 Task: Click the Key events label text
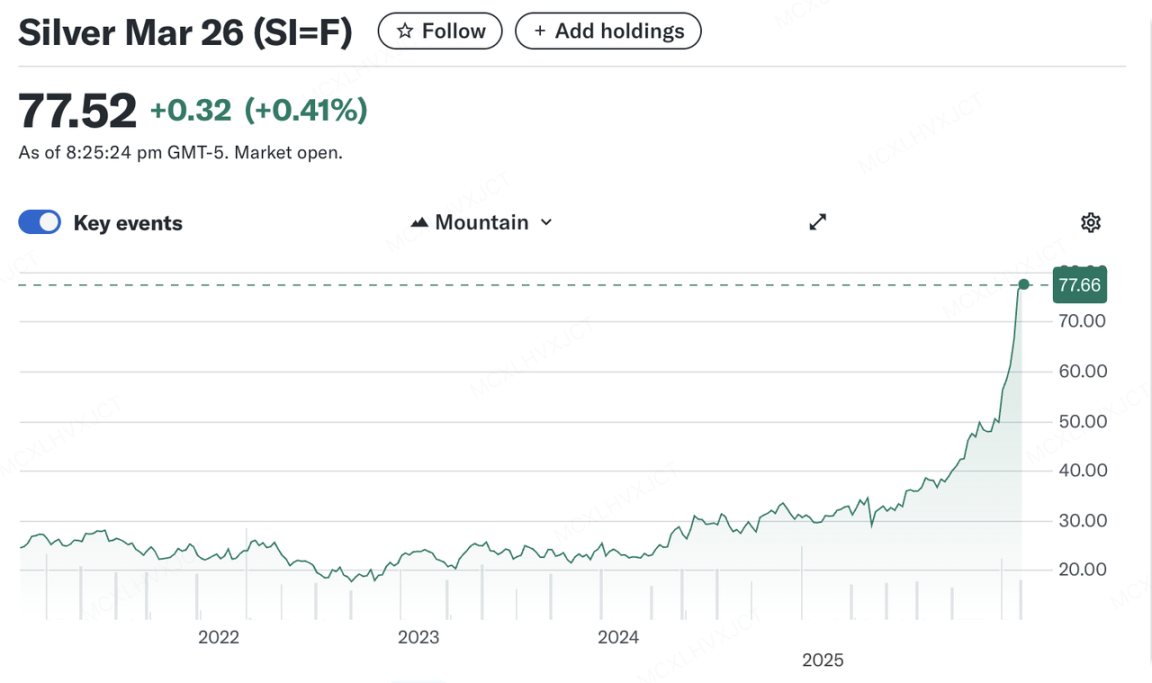tap(128, 223)
